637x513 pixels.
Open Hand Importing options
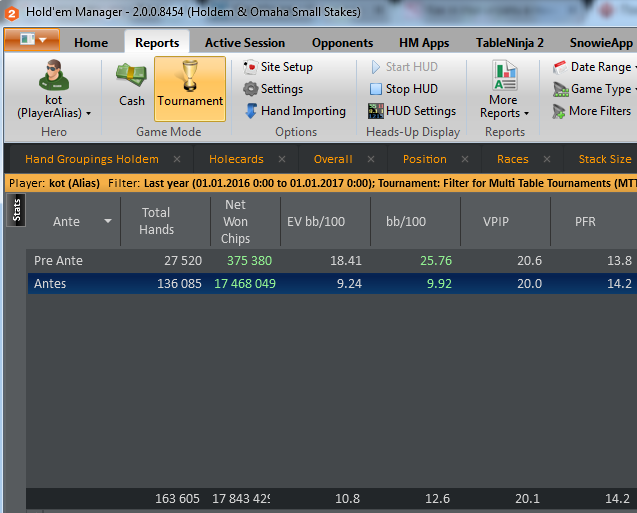pos(295,110)
